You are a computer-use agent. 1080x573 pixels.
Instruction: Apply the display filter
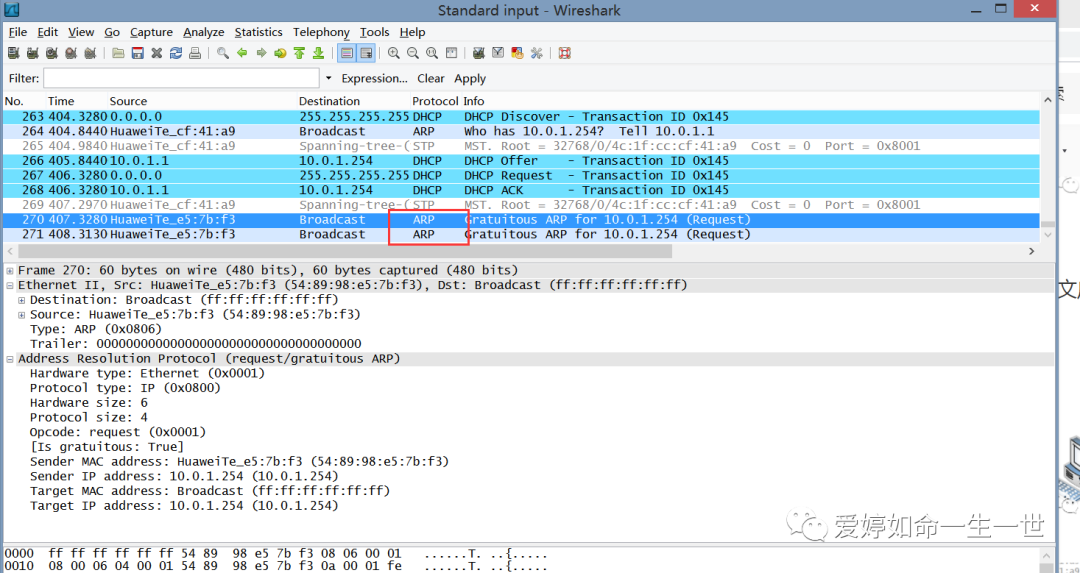470,79
